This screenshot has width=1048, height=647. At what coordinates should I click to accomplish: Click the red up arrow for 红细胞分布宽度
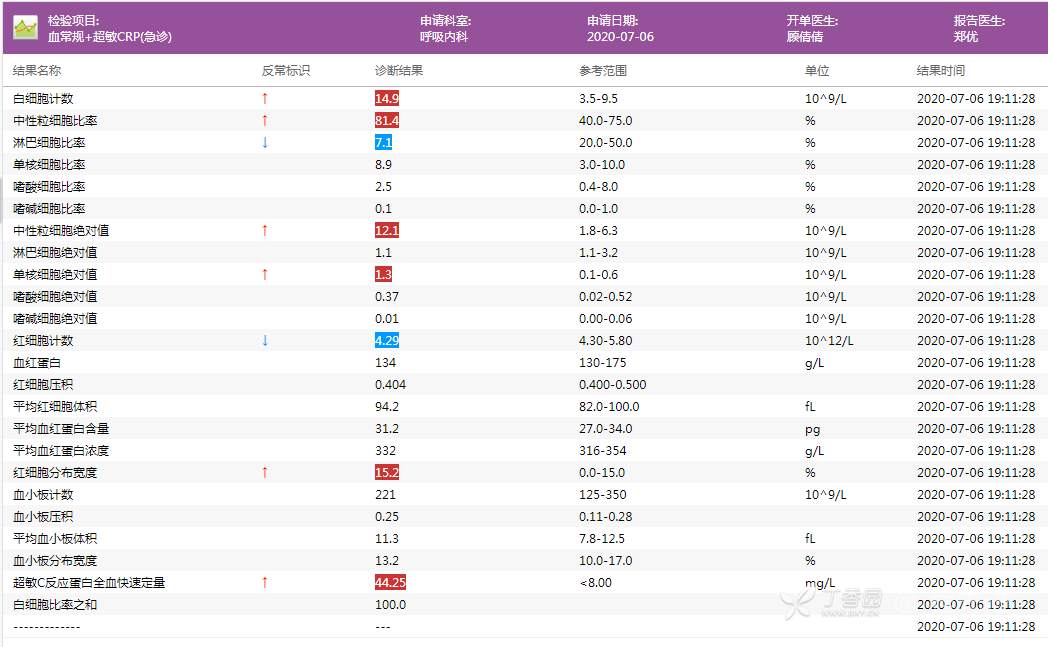[265, 472]
